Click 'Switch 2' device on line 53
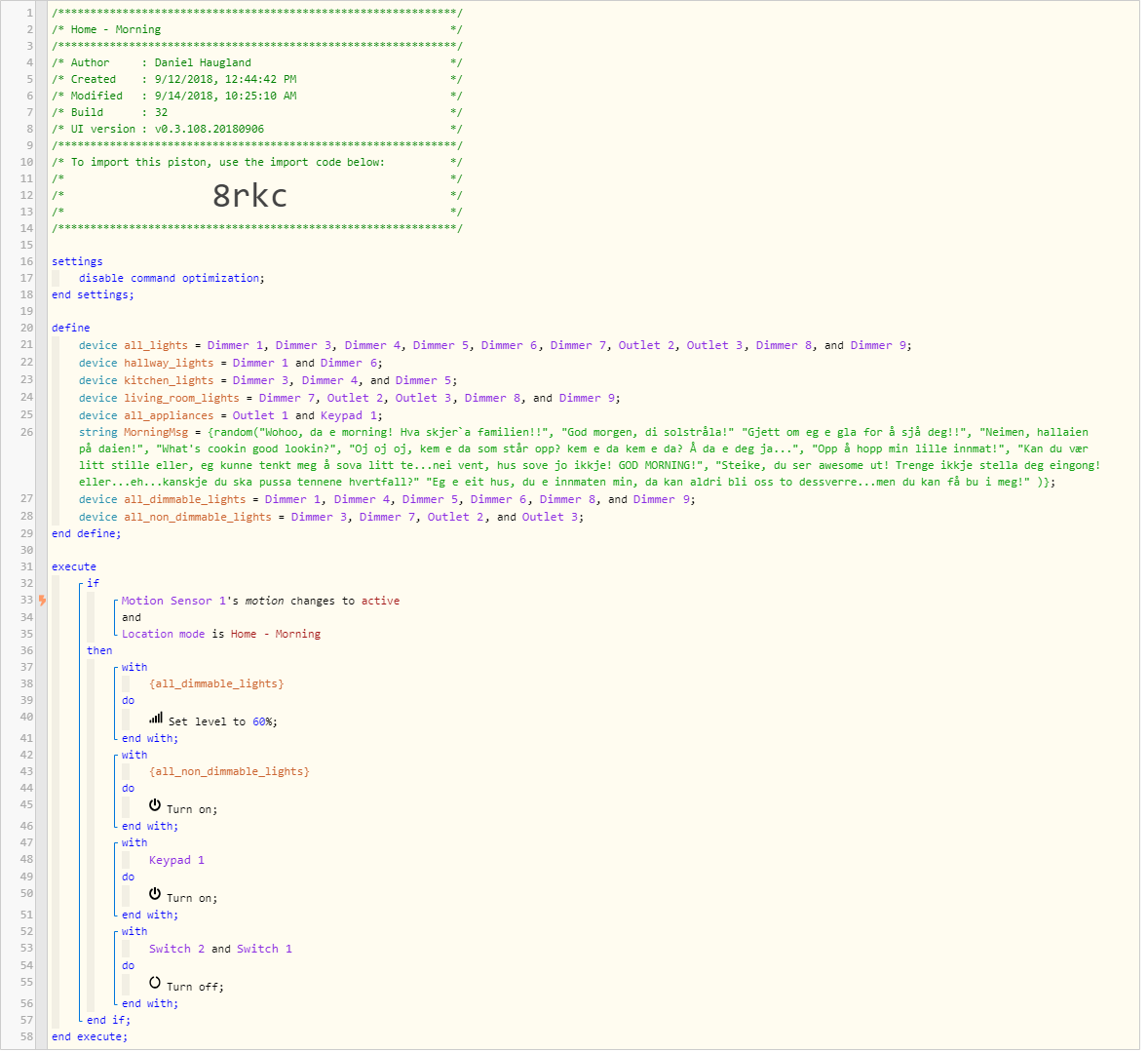Screen dimensions: 1148x1052 click(176, 951)
